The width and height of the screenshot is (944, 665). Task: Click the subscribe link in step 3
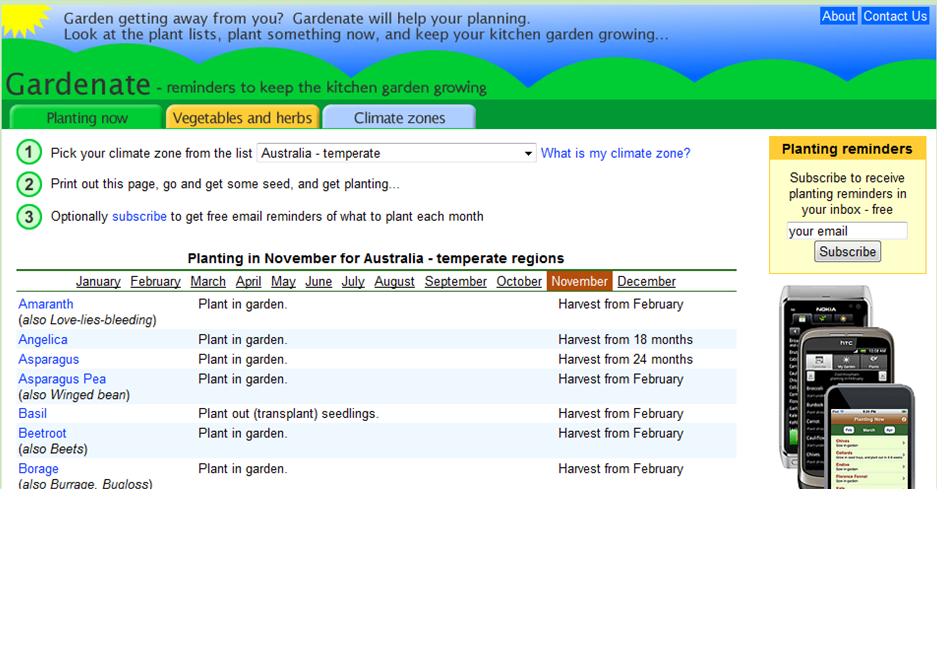(139, 217)
